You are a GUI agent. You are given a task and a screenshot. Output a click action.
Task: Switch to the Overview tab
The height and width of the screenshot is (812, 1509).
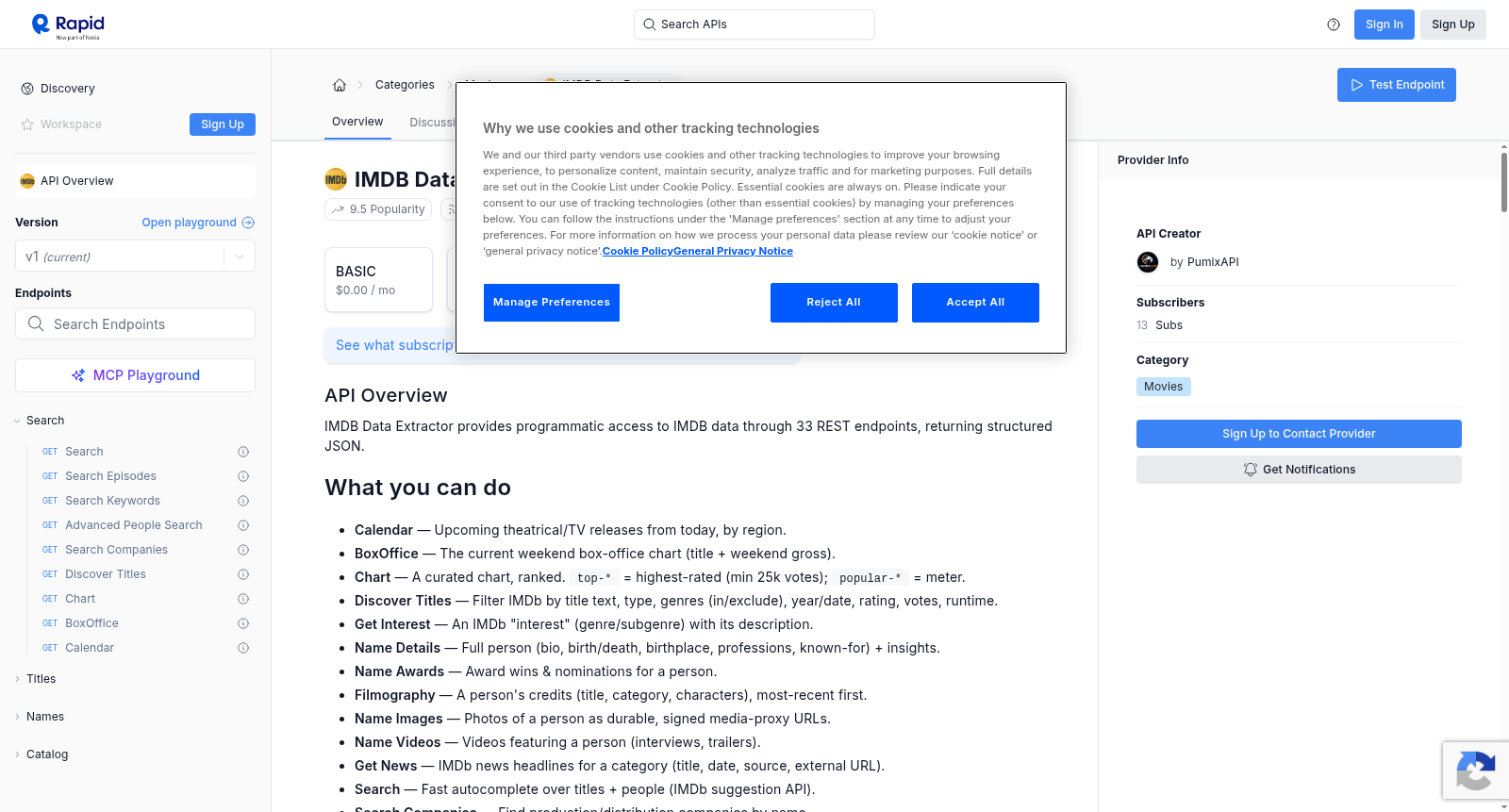(357, 122)
